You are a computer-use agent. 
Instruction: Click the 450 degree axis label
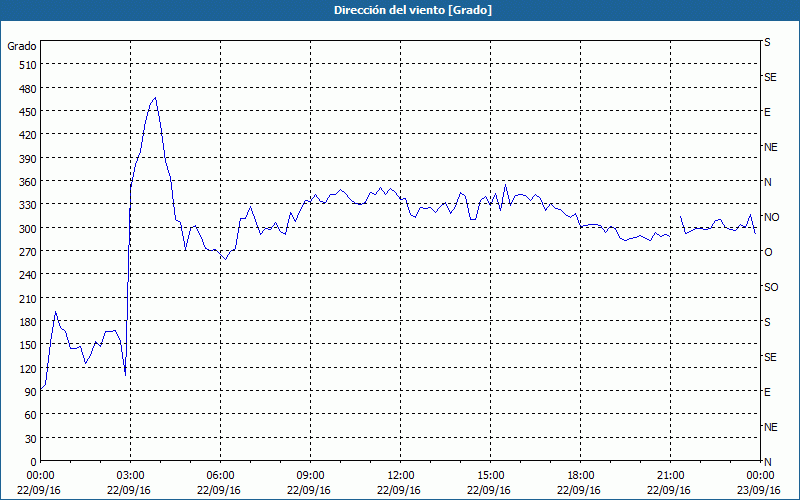click(28, 112)
